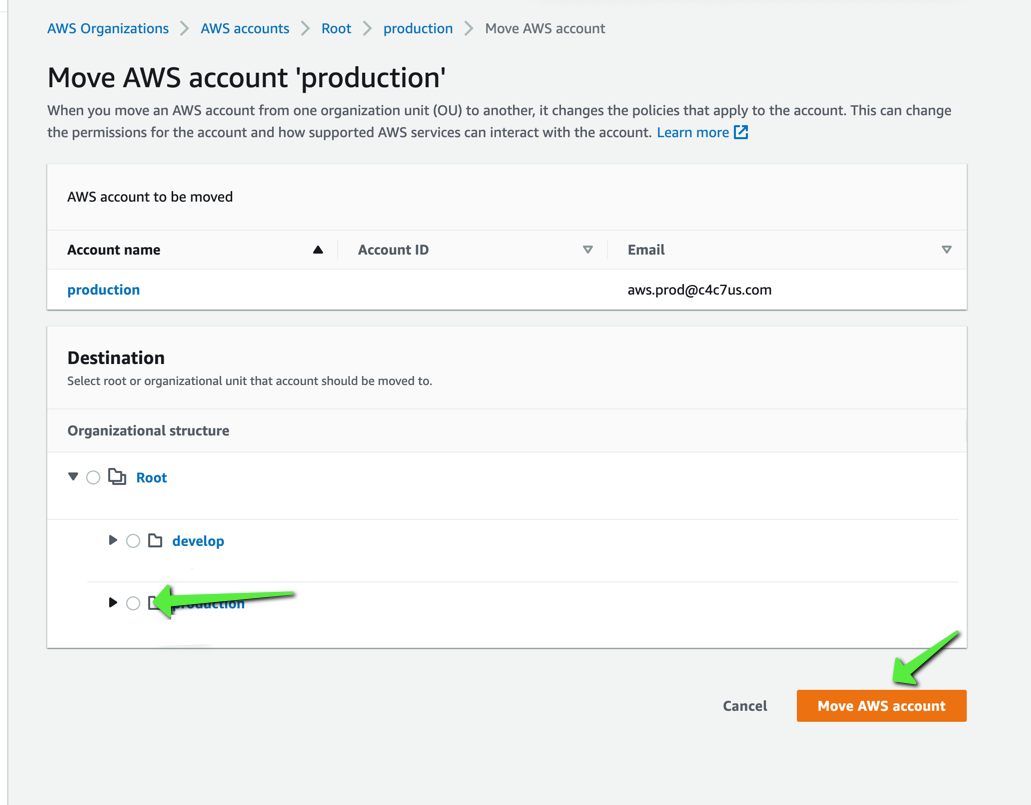Expand the production organizational unit
The height and width of the screenshot is (805, 1031).
pyautogui.click(x=112, y=602)
